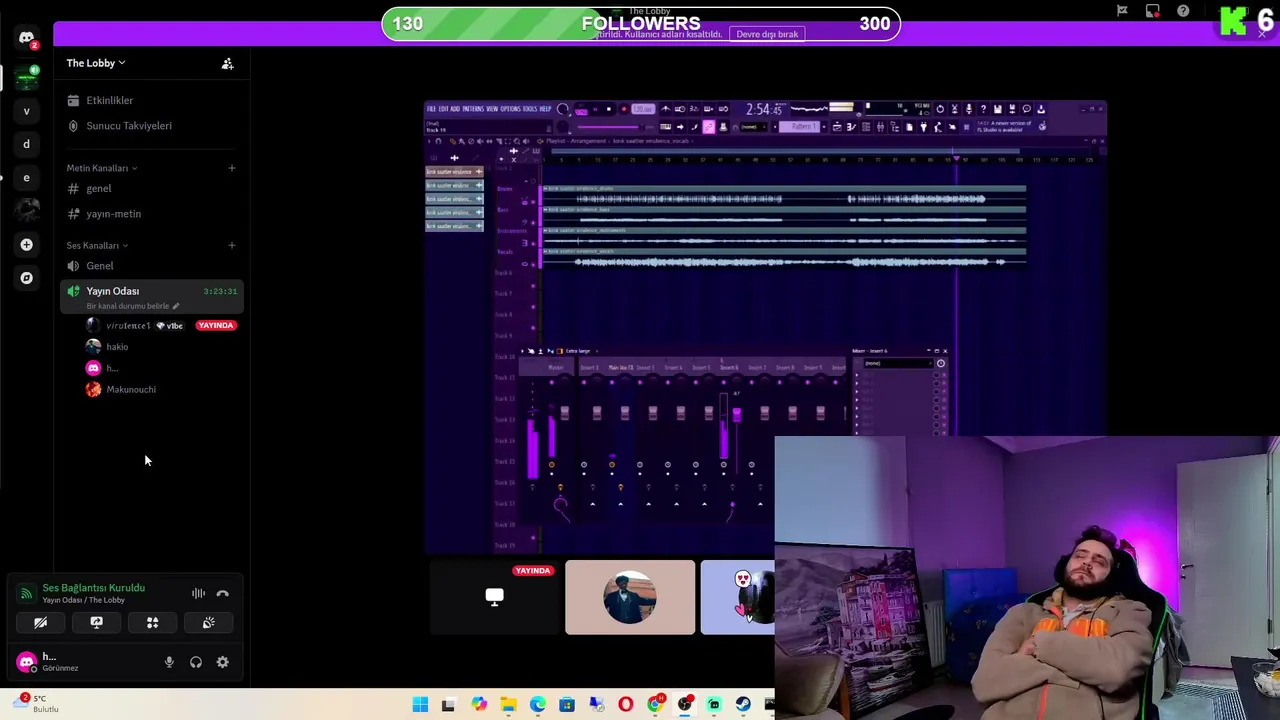Click the play button in FL Studio transport
1280x720 pixels.
click(594, 109)
